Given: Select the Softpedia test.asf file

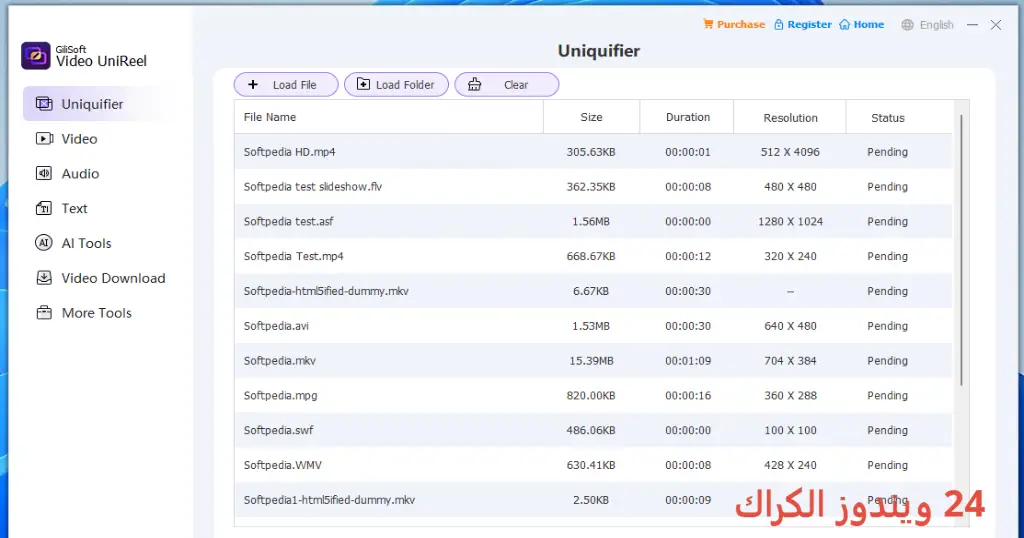Looking at the screenshot, I should 593,221.
